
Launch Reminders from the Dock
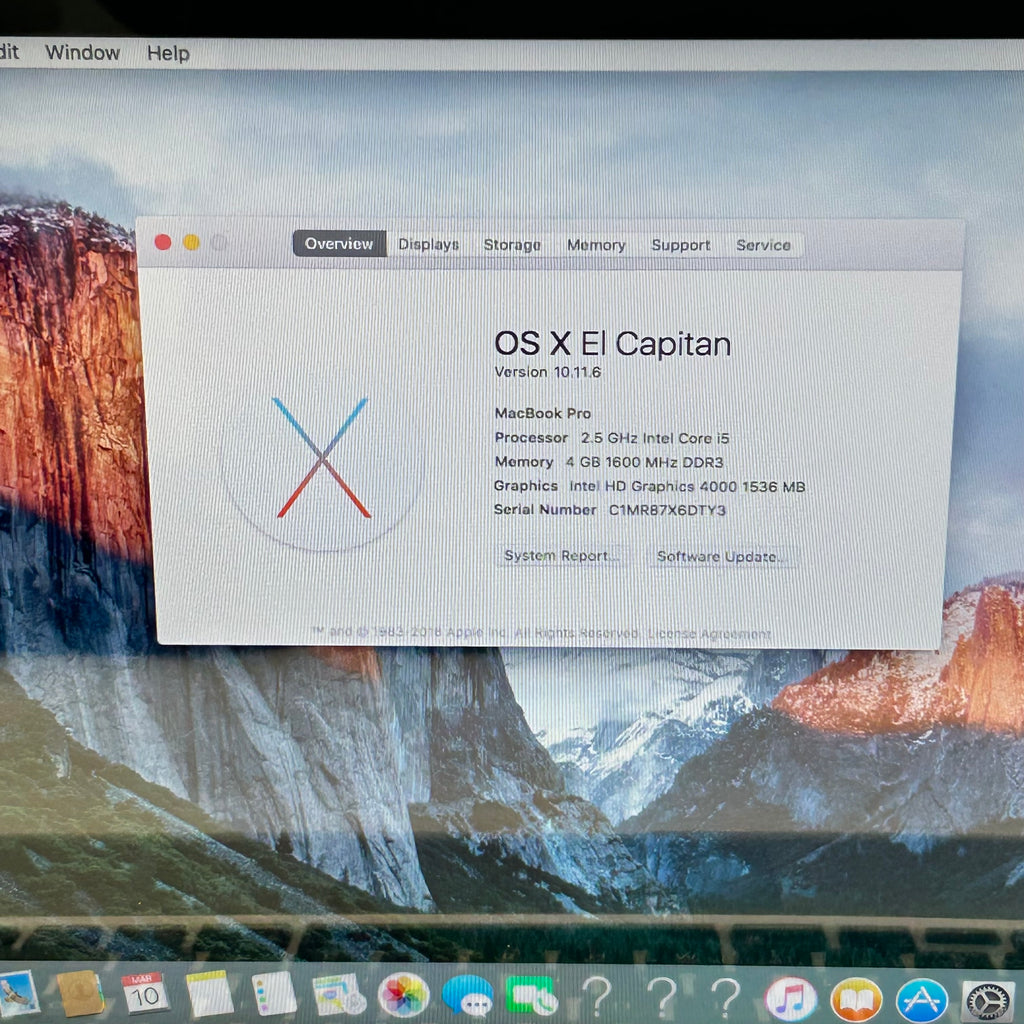[x=274, y=994]
